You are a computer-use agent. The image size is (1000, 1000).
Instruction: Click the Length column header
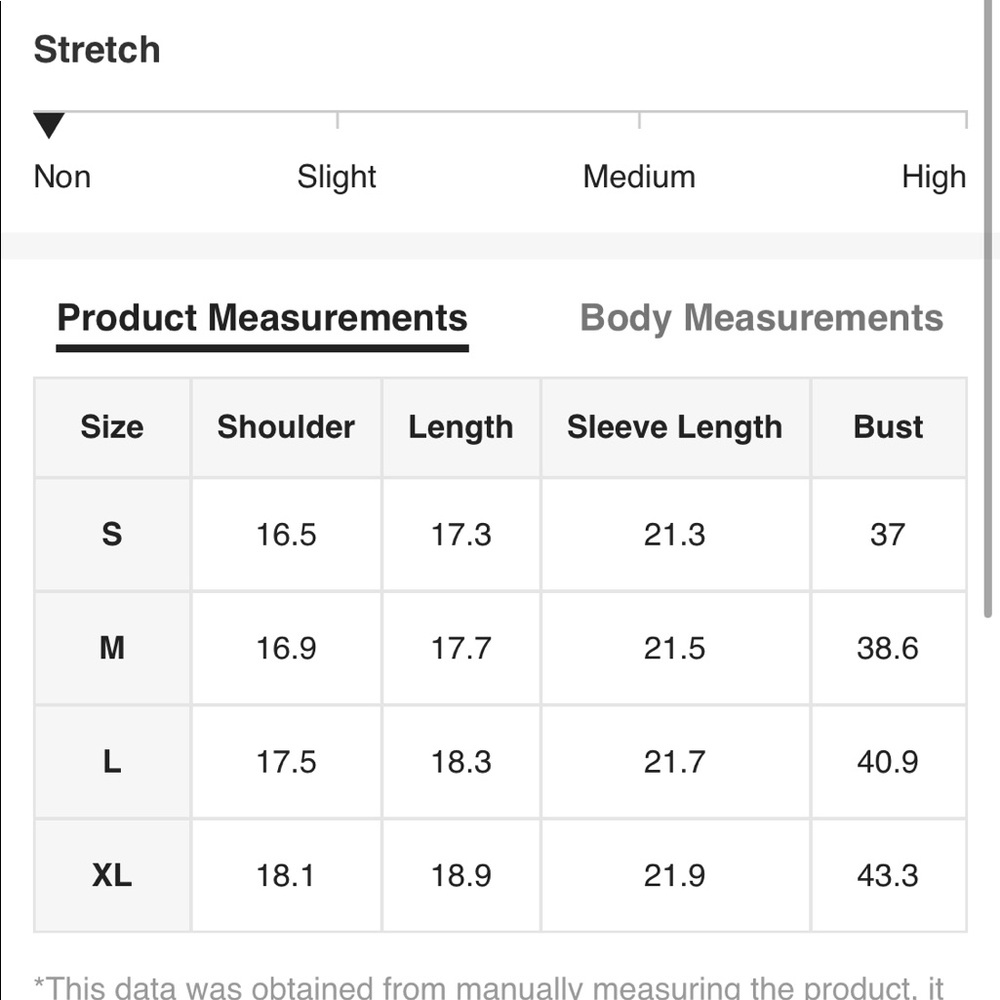[x=461, y=427]
